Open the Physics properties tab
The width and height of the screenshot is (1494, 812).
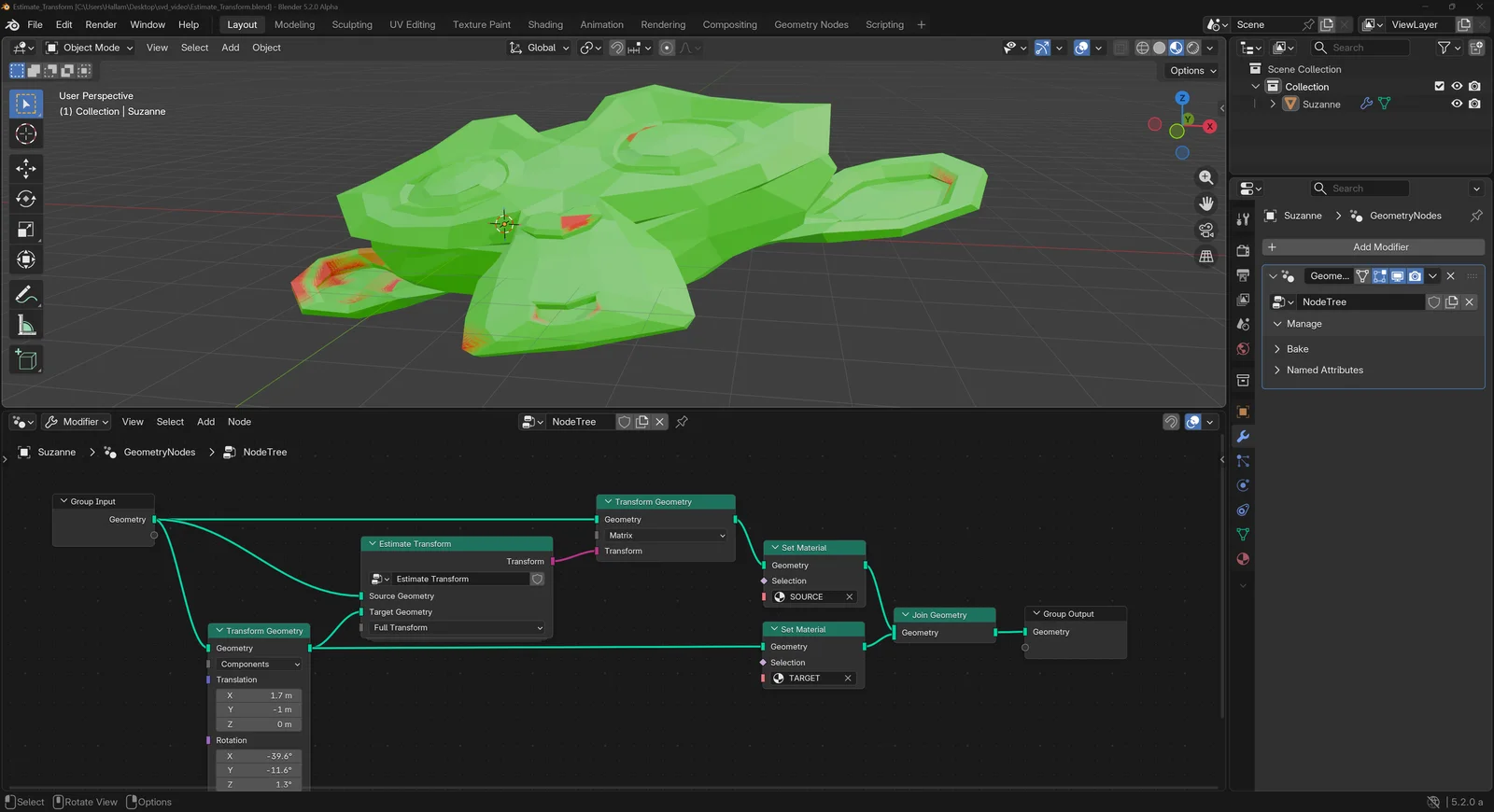pos(1243,485)
